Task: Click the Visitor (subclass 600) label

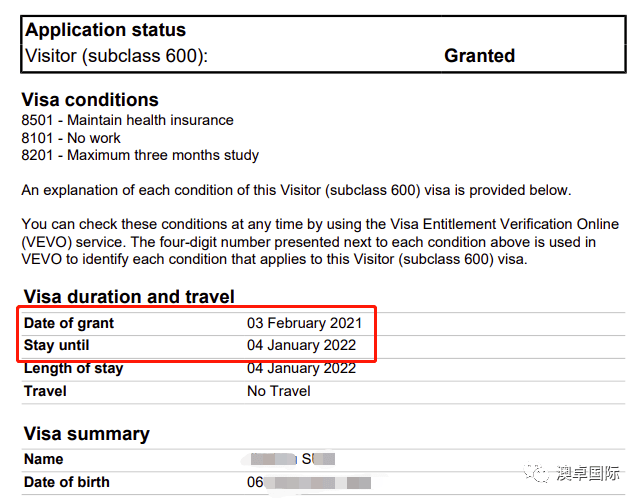Action: [117, 56]
